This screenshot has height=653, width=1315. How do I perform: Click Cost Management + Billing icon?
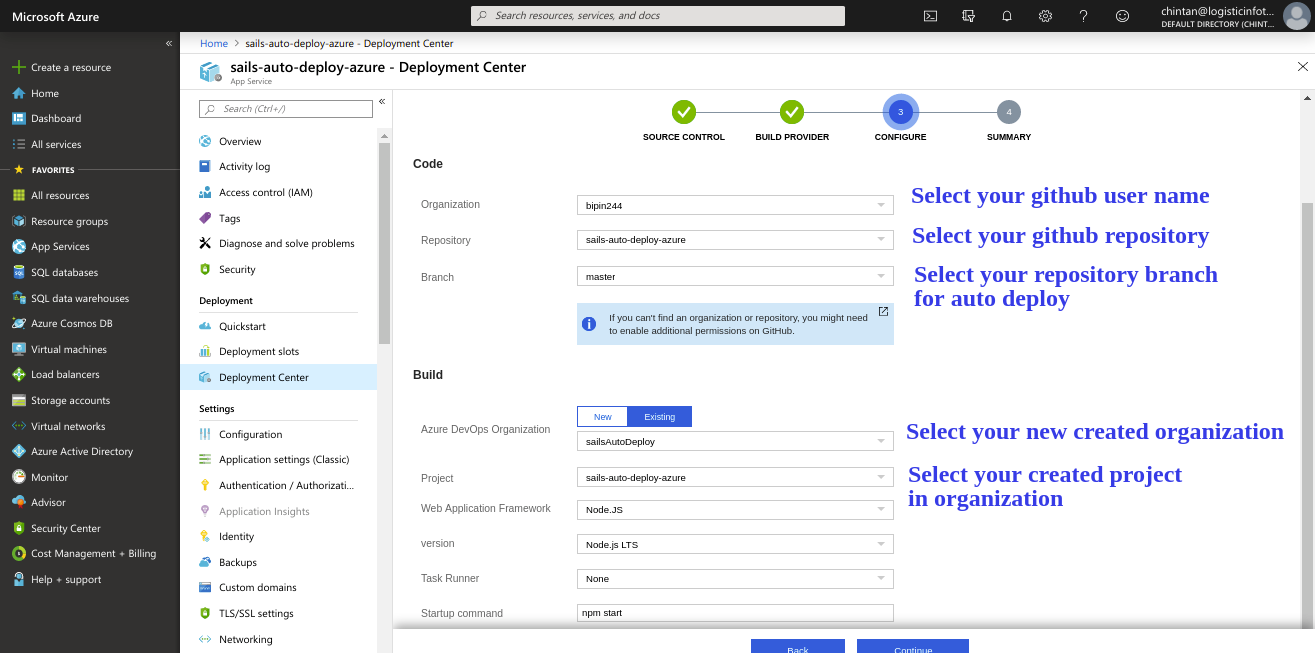(18, 553)
